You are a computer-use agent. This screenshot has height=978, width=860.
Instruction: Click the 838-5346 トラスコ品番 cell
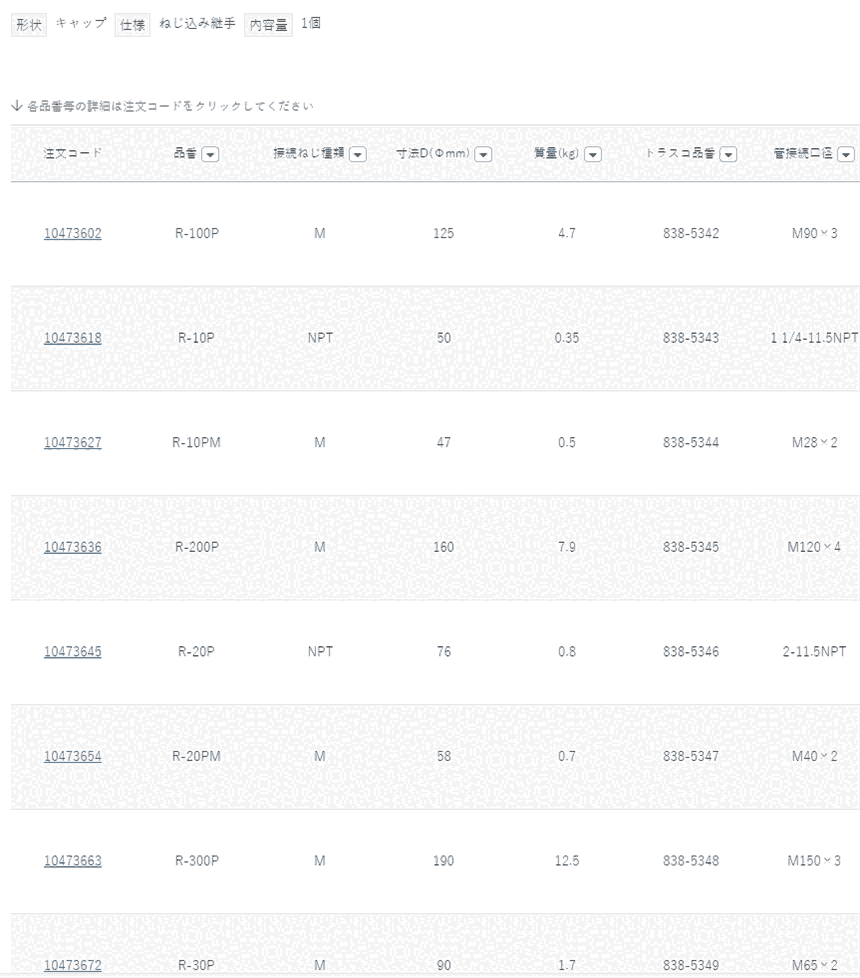[691, 652]
